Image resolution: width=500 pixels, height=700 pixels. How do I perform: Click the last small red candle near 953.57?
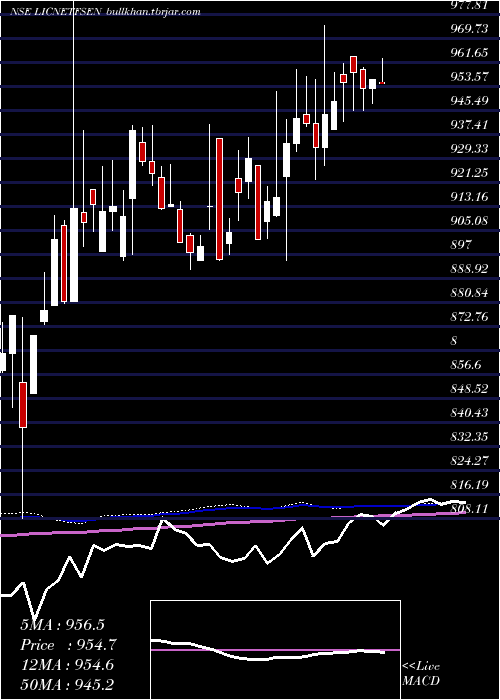coord(382,83)
